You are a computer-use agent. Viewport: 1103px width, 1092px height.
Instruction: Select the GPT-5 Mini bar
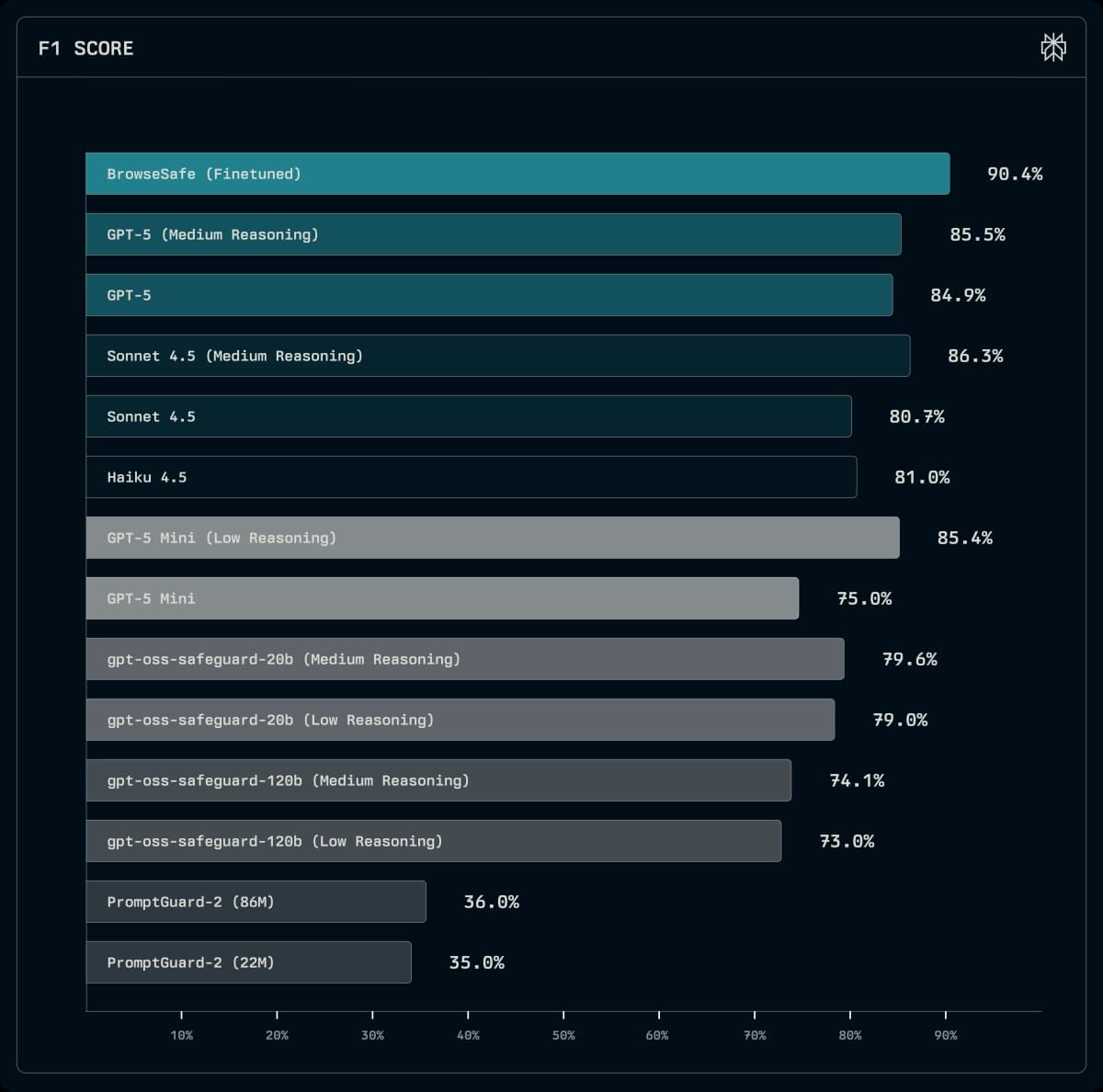[x=441, y=598]
